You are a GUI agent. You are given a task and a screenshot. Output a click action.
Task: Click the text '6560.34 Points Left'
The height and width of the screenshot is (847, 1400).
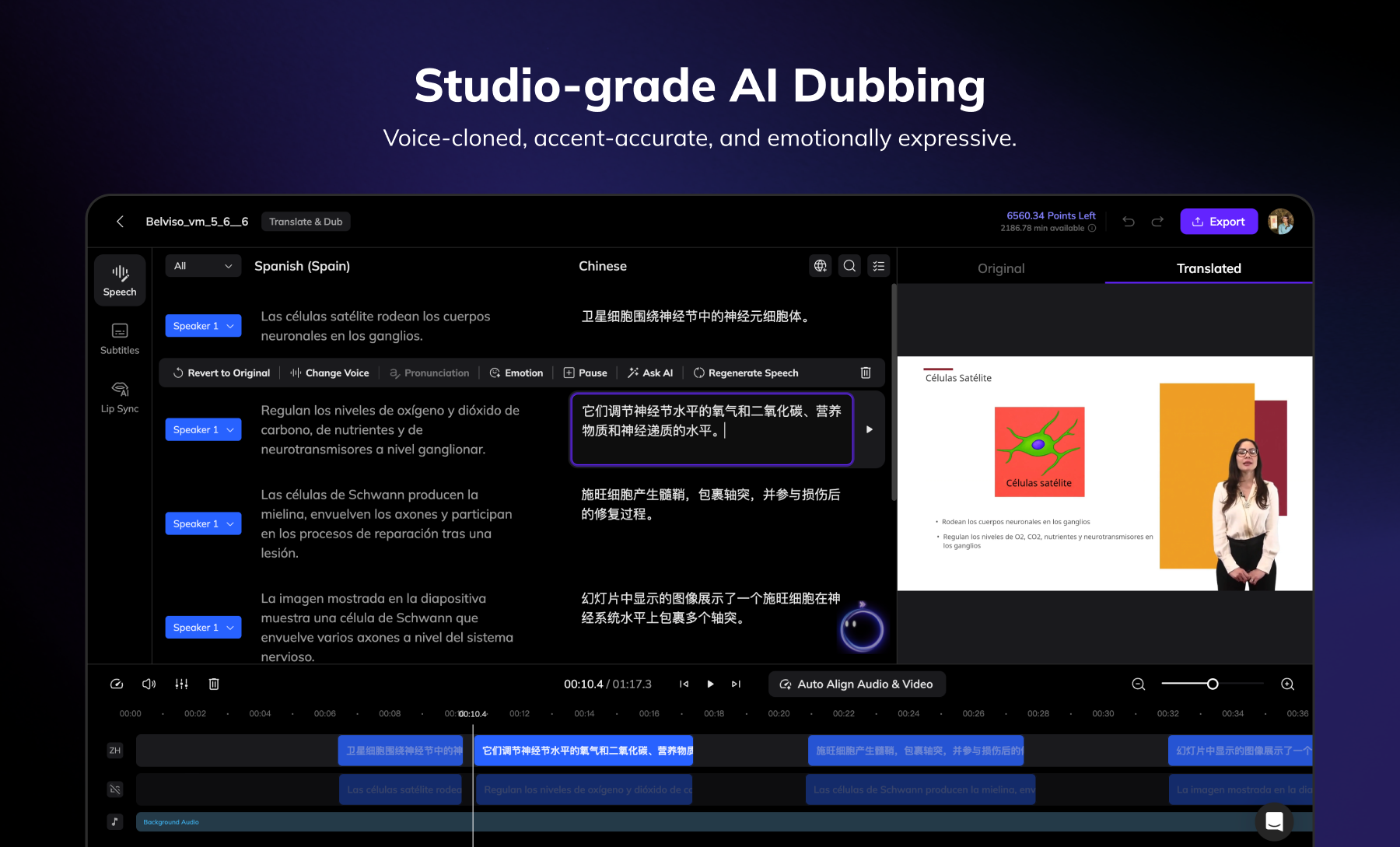coord(1051,215)
